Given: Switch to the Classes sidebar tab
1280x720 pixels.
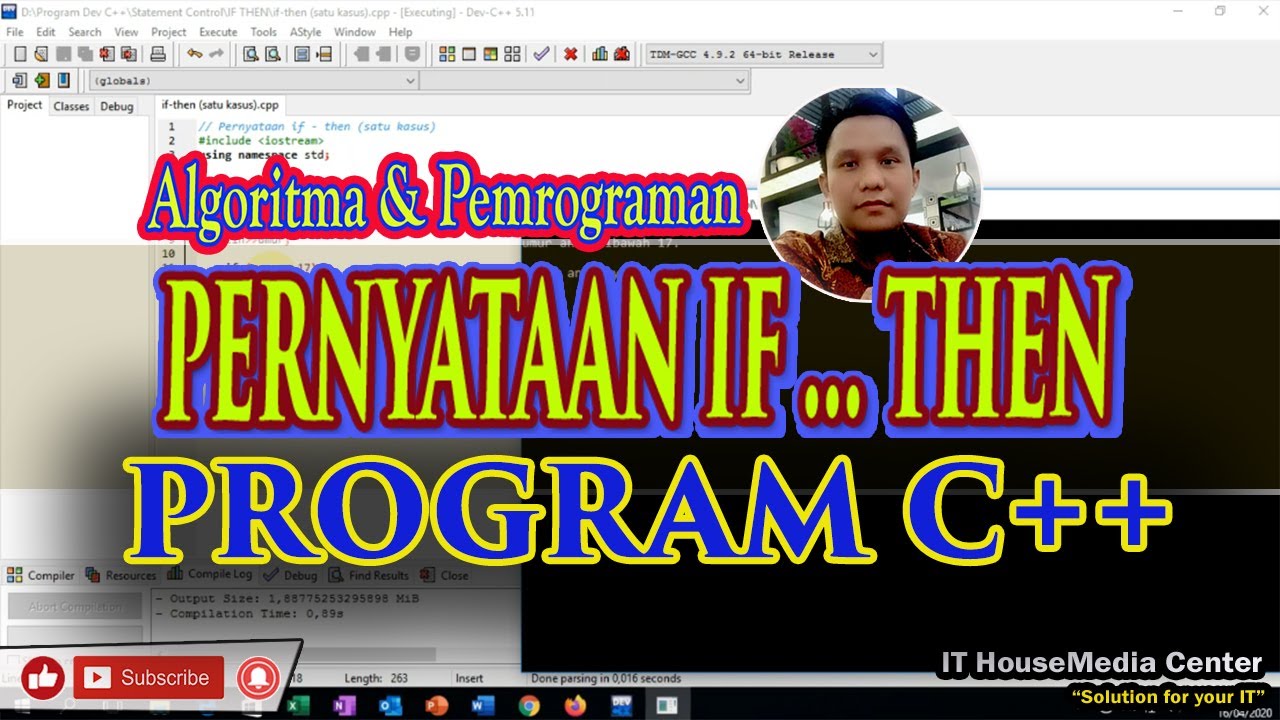Looking at the screenshot, I should [x=71, y=106].
